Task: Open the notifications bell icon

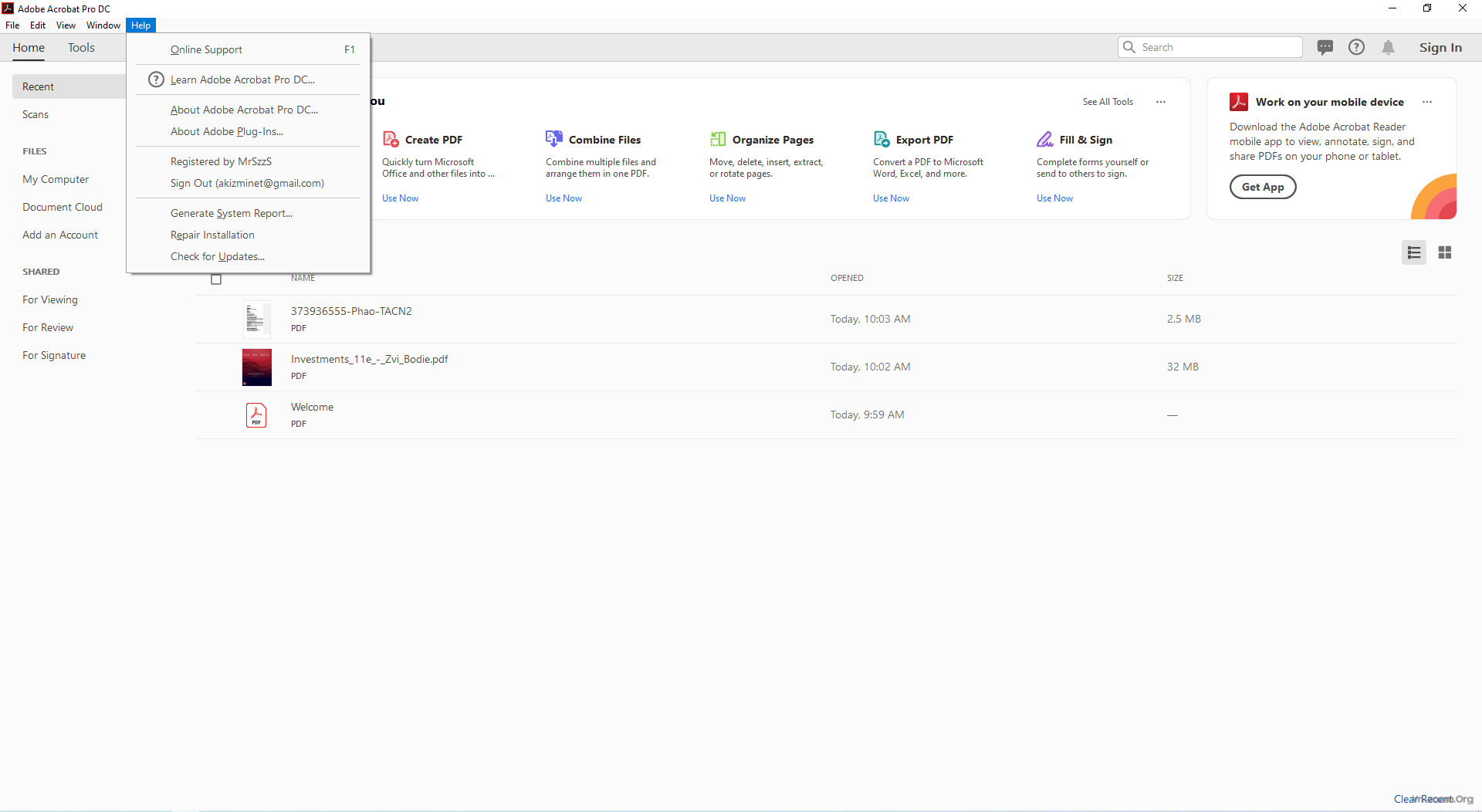Action: click(x=1389, y=47)
